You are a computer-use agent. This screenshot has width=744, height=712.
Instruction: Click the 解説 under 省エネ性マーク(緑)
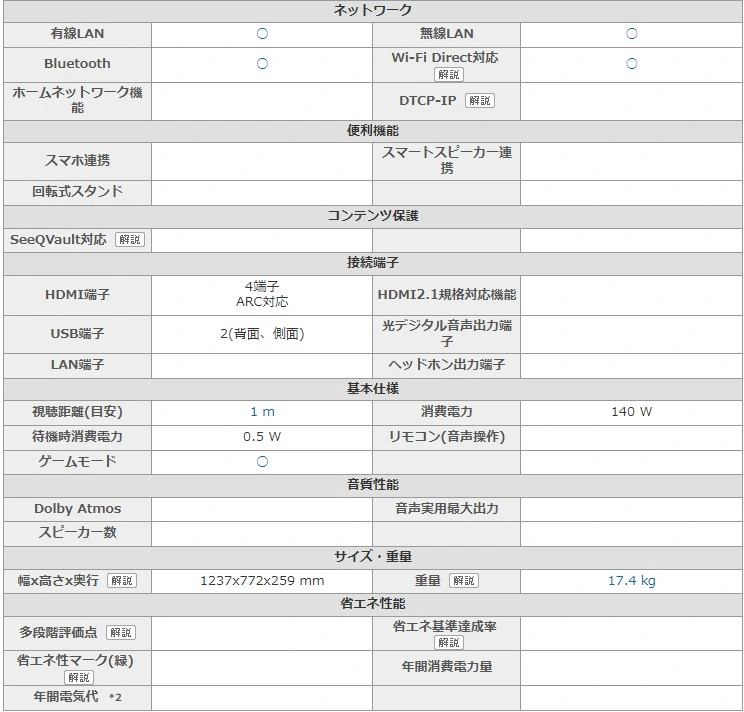pos(79,677)
